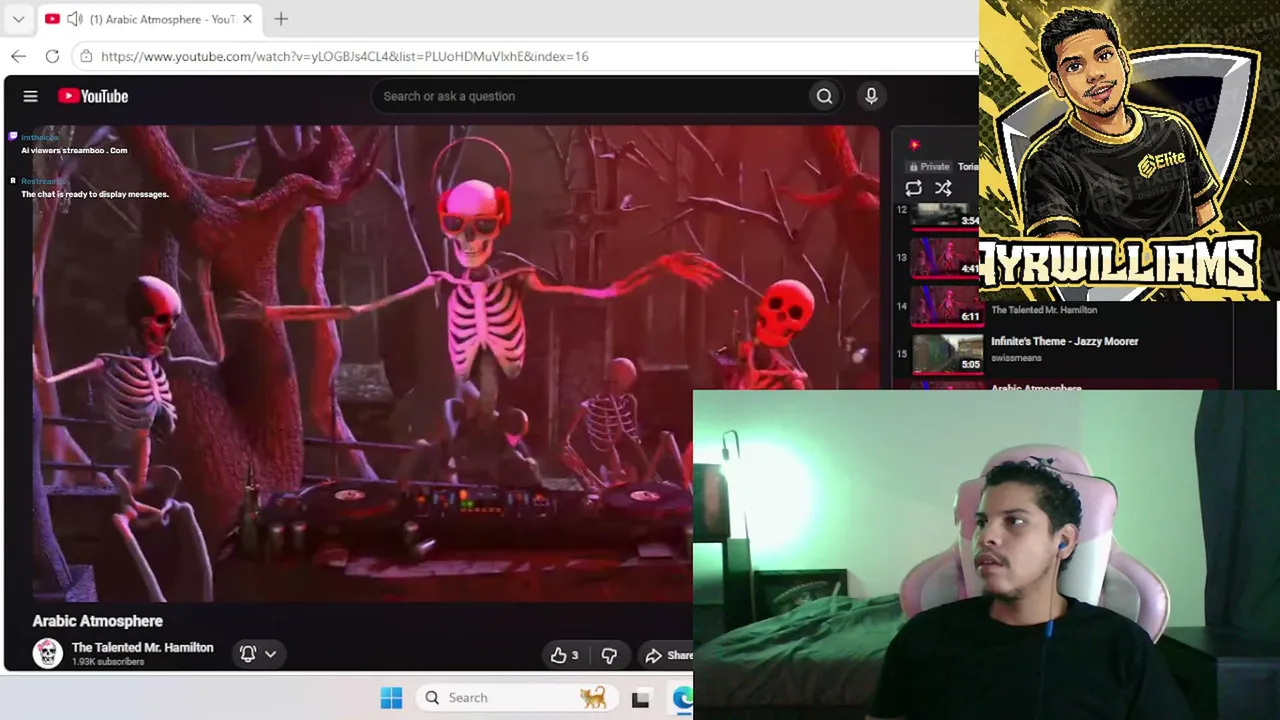Click the 1.93K subscribers count
The width and height of the screenshot is (1280, 720).
pyautogui.click(x=108, y=662)
